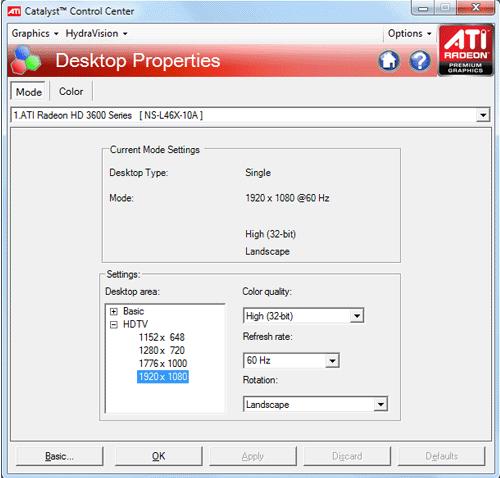Open the Options menu
500x478 pixels.
click(x=410, y=33)
